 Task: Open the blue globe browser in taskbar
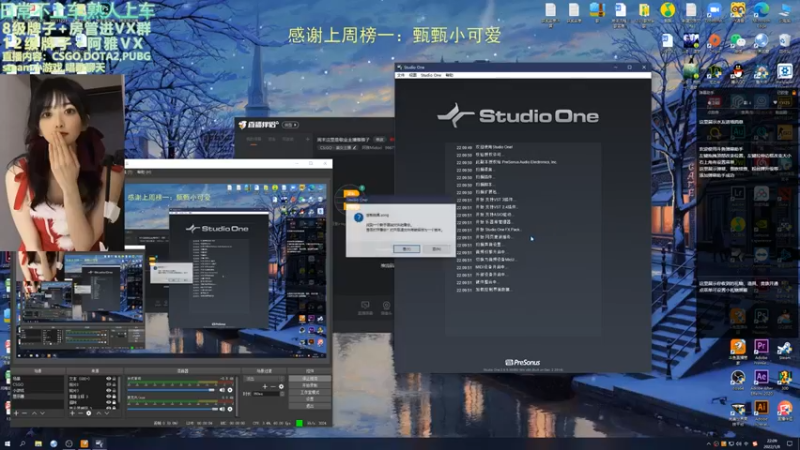tap(54, 443)
